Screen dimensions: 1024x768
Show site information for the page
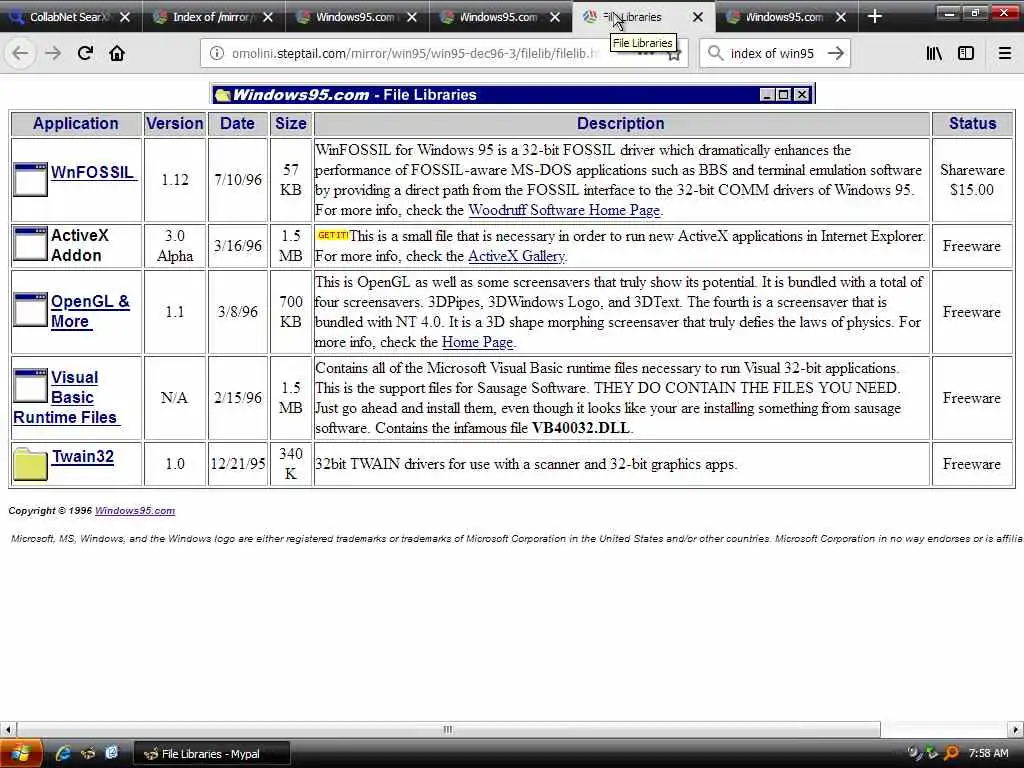click(x=217, y=54)
